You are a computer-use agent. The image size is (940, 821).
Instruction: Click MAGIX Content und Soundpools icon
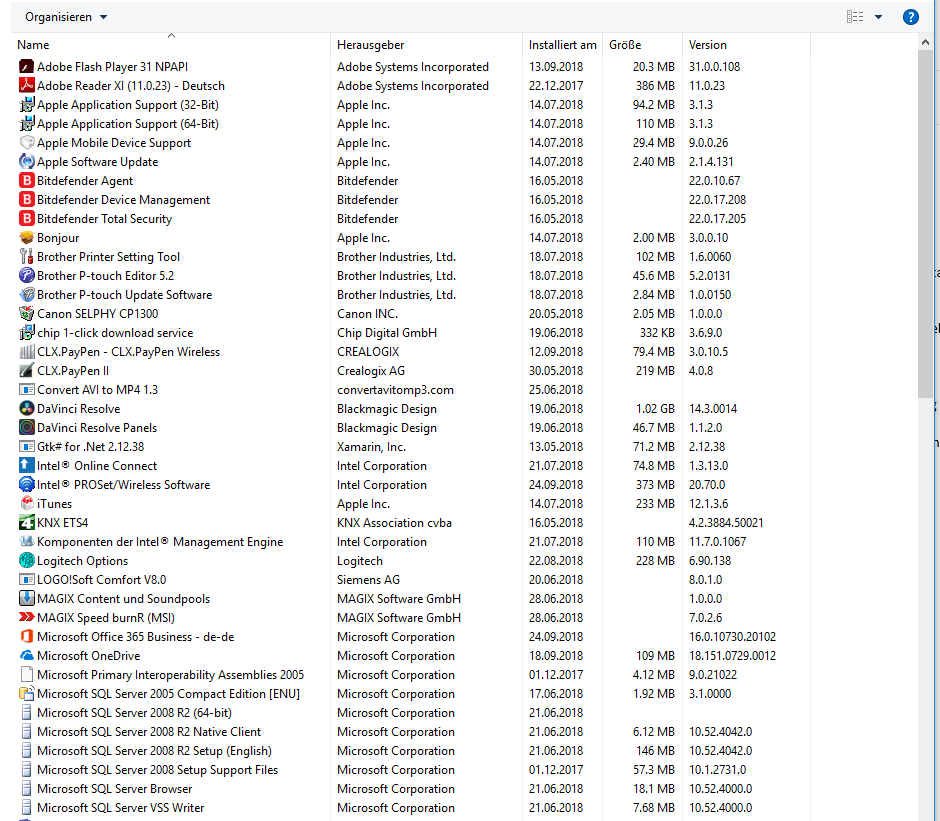coord(26,599)
